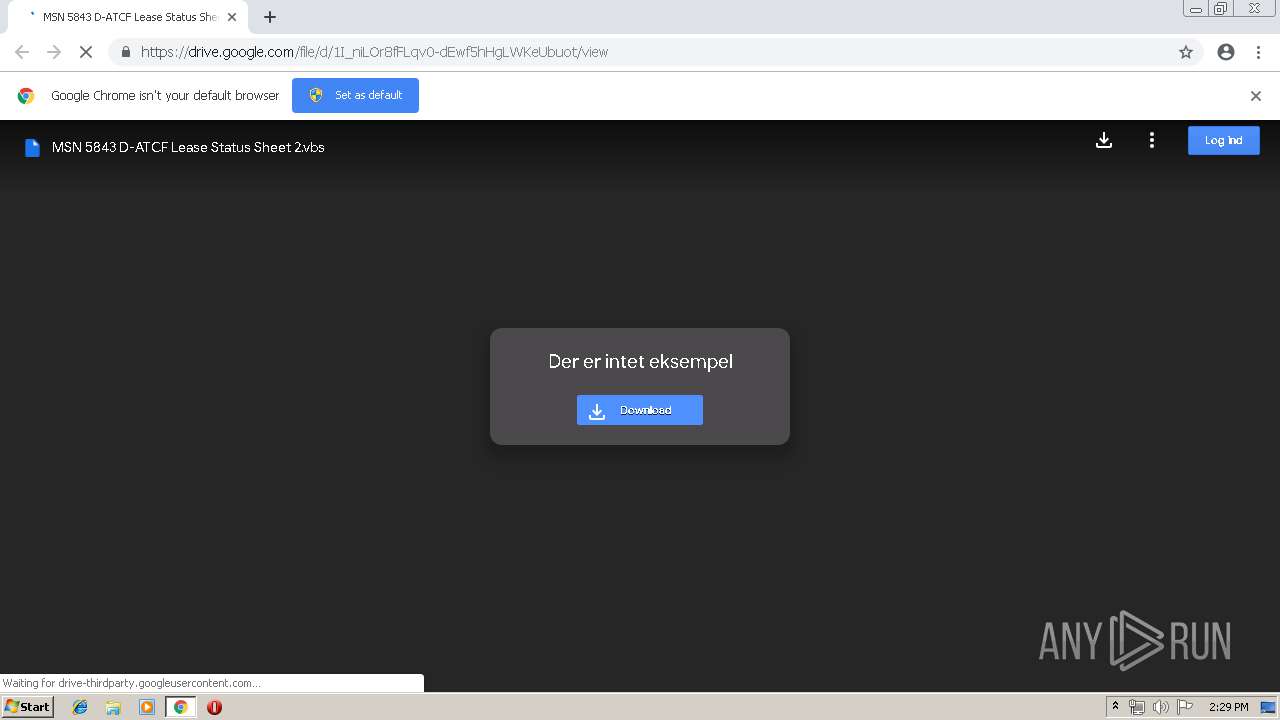
Task: Click the Log ind button
Action: pos(1224,141)
